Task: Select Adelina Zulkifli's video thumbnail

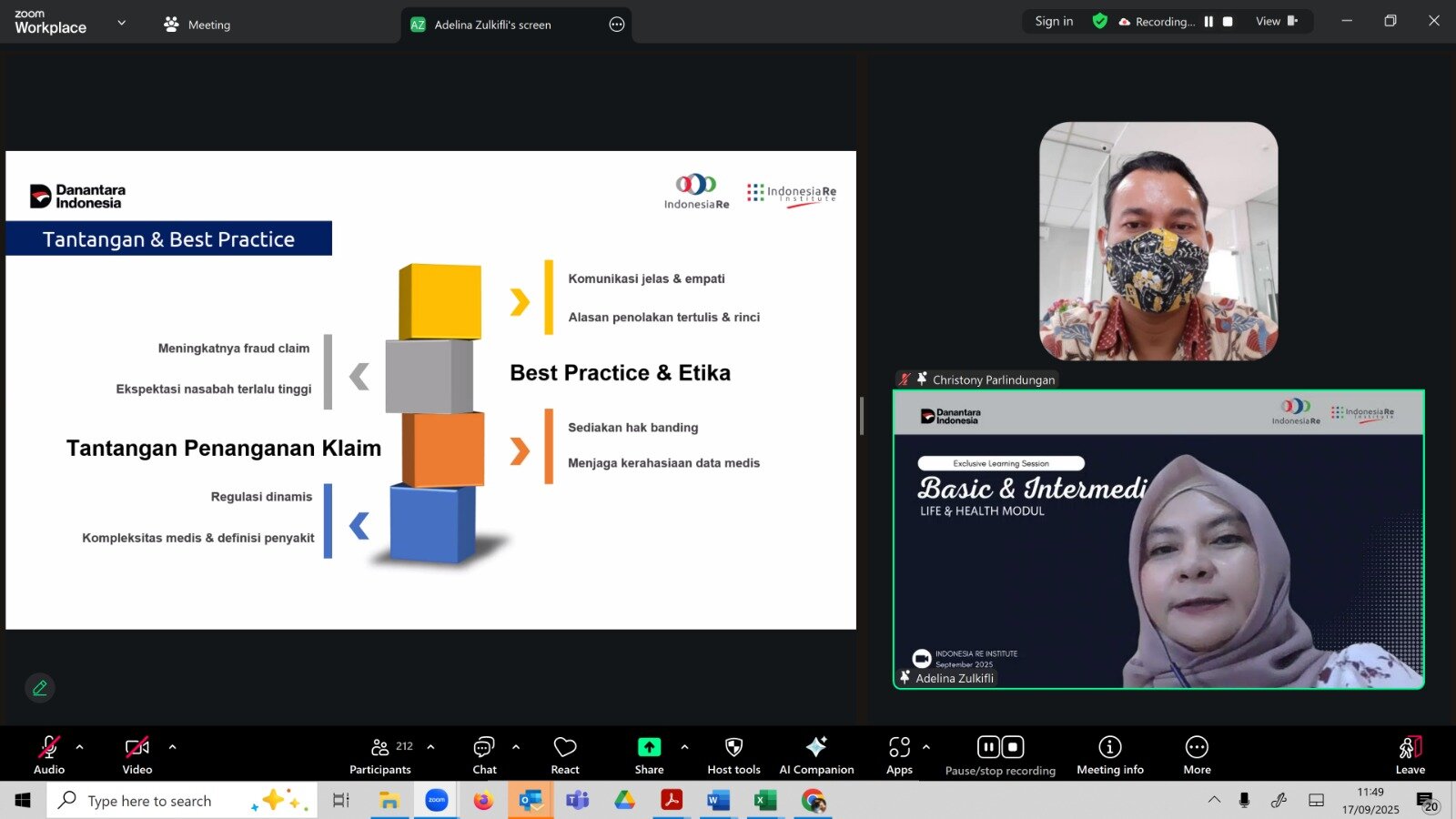Action: 1158,539
